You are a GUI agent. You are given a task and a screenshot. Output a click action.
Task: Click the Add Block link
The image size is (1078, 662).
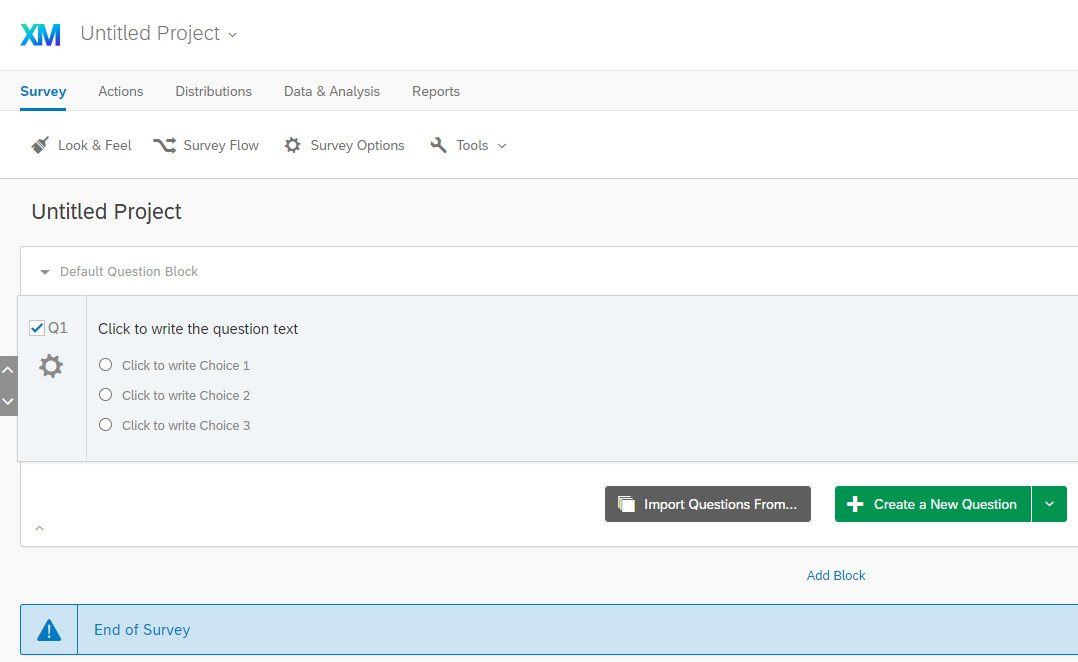pos(836,575)
